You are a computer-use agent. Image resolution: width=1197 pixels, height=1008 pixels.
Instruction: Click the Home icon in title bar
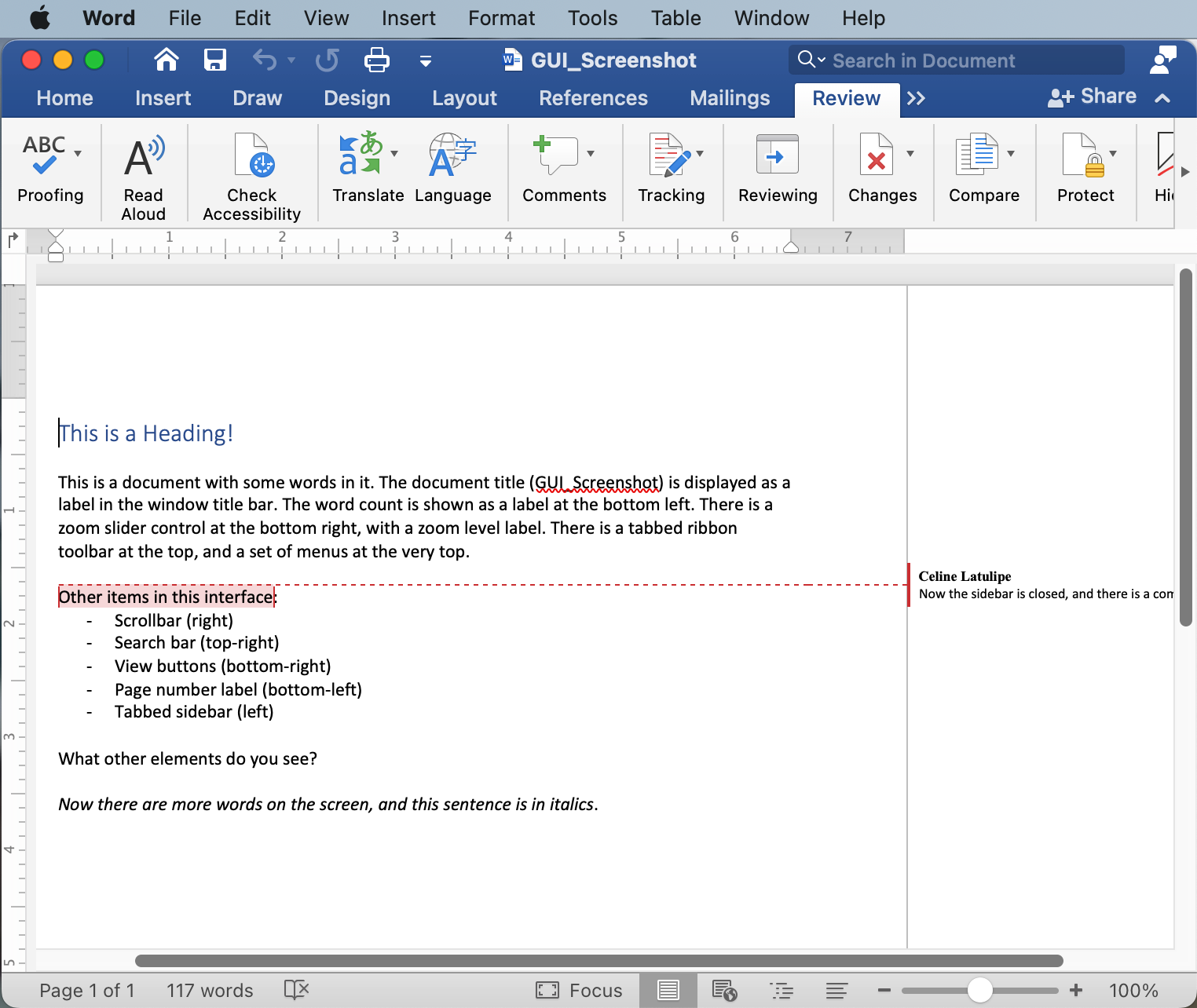(166, 60)
